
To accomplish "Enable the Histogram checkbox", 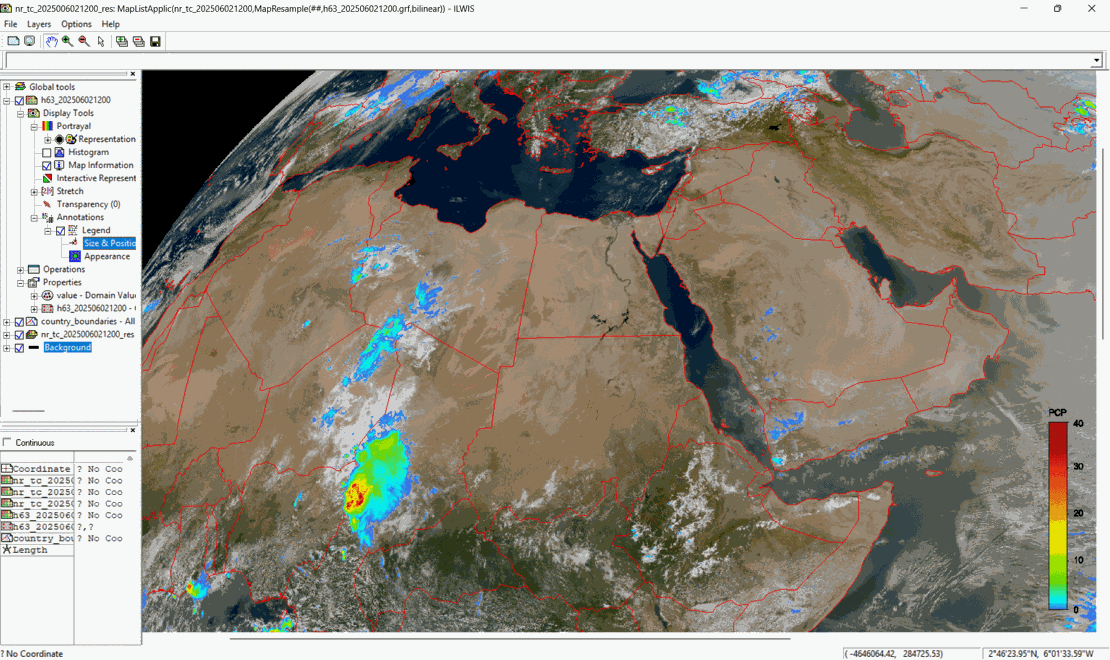I will click(47, 152).
